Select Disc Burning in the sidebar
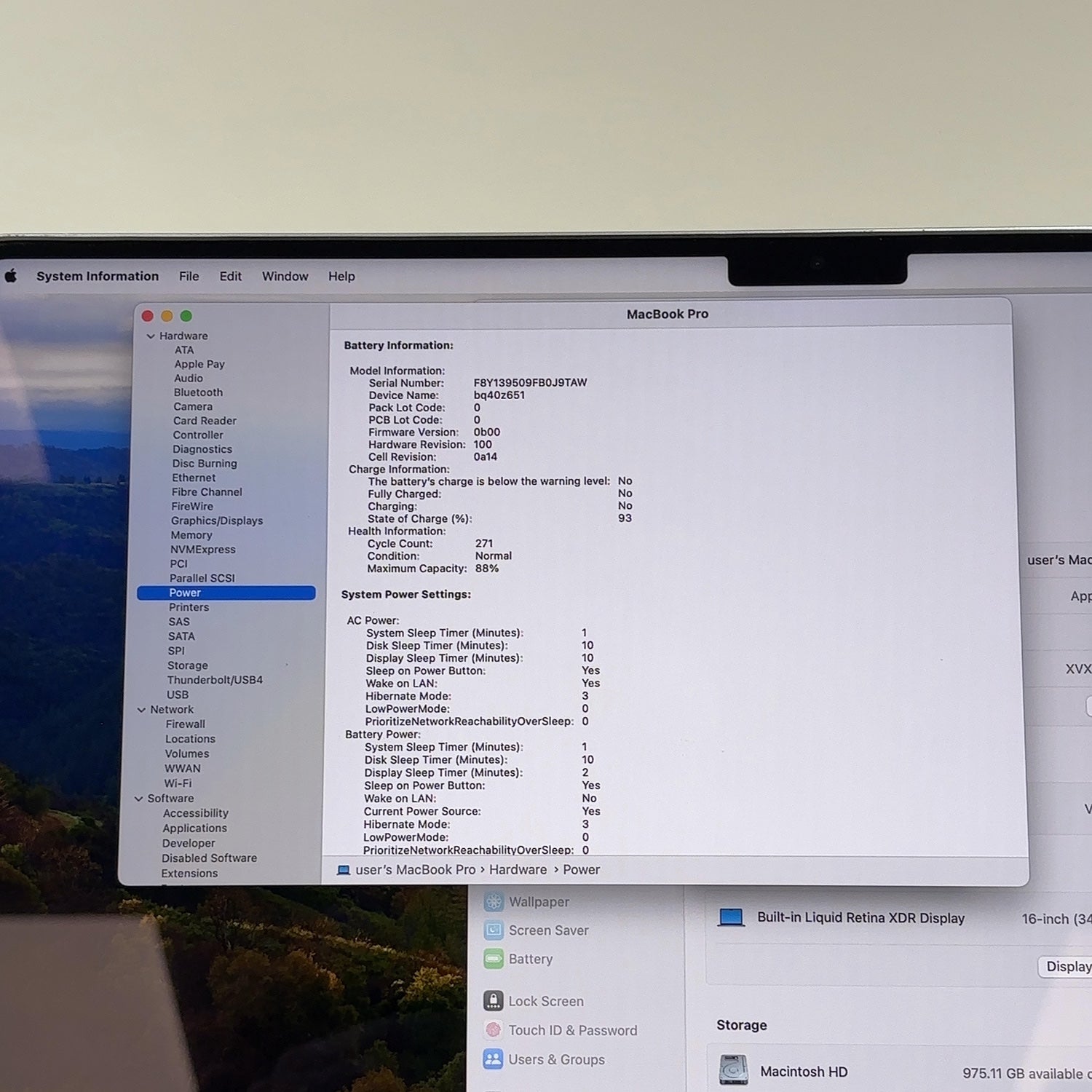 [x=205, y=463]
